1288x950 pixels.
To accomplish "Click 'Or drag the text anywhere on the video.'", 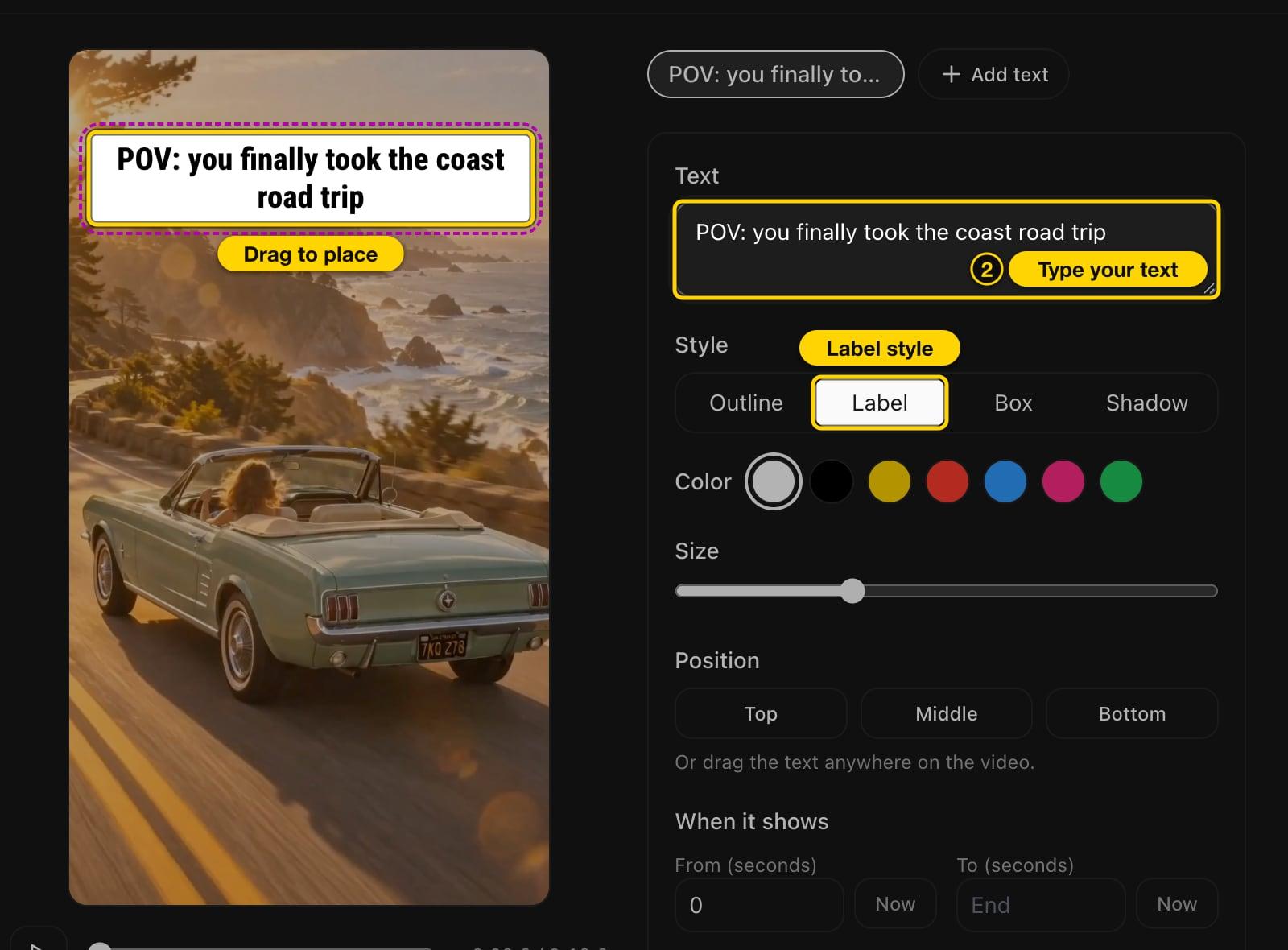I will 854,762.
